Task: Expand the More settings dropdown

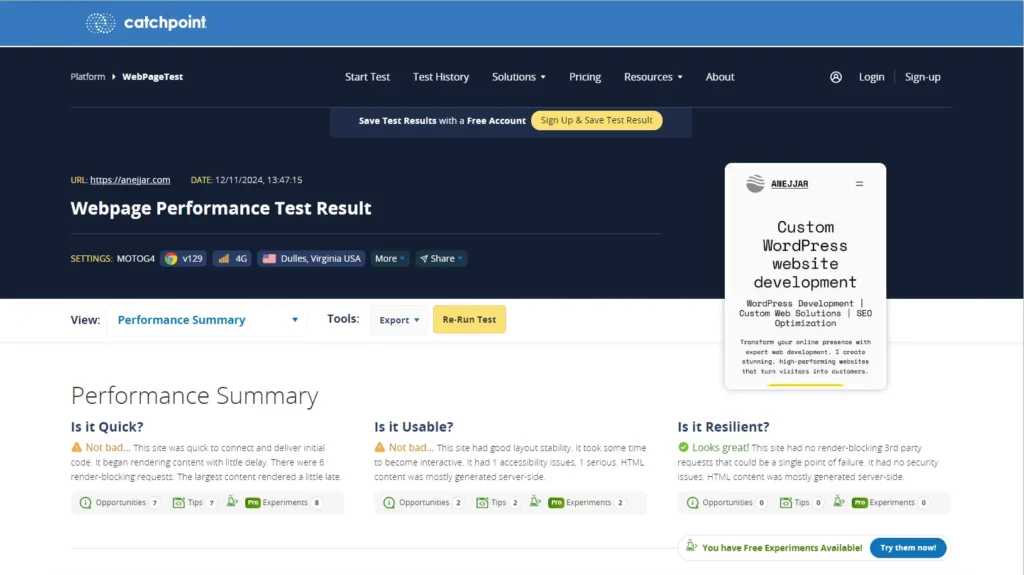Action: click(390, 259)
